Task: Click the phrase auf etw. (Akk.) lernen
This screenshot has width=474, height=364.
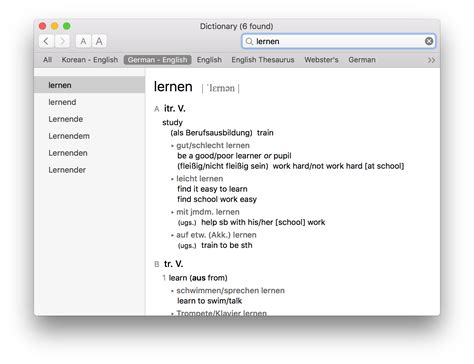Action: pyautogui.click(x=216, y=235)
